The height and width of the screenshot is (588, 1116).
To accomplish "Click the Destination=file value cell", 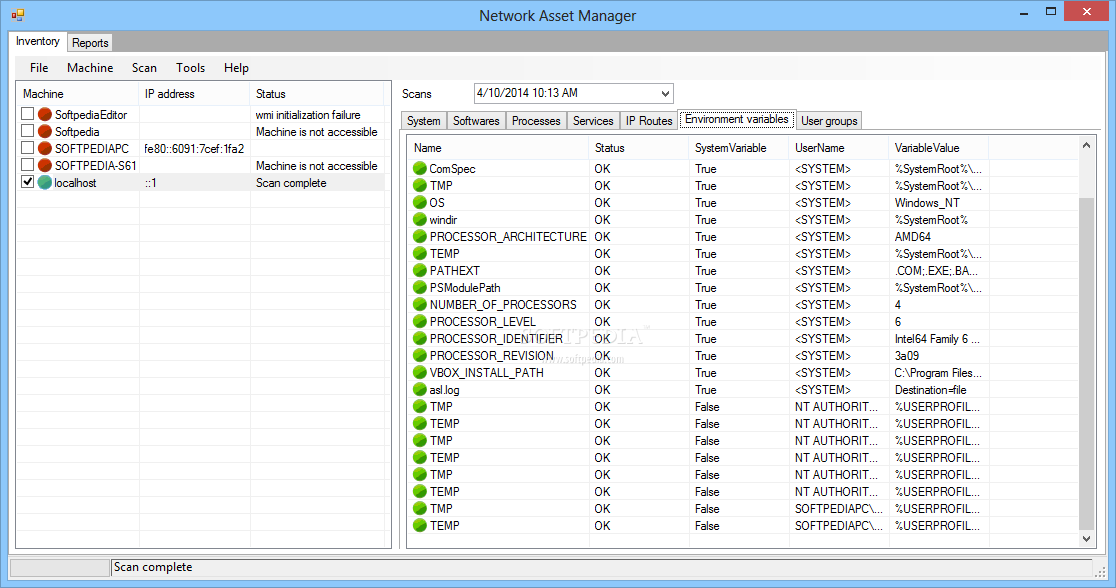I will [930, 390].
